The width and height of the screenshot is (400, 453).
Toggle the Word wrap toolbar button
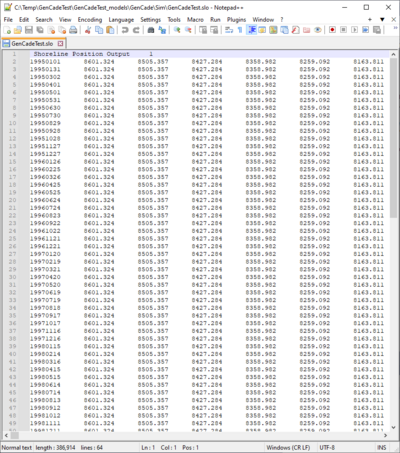(x=229, y=30)
